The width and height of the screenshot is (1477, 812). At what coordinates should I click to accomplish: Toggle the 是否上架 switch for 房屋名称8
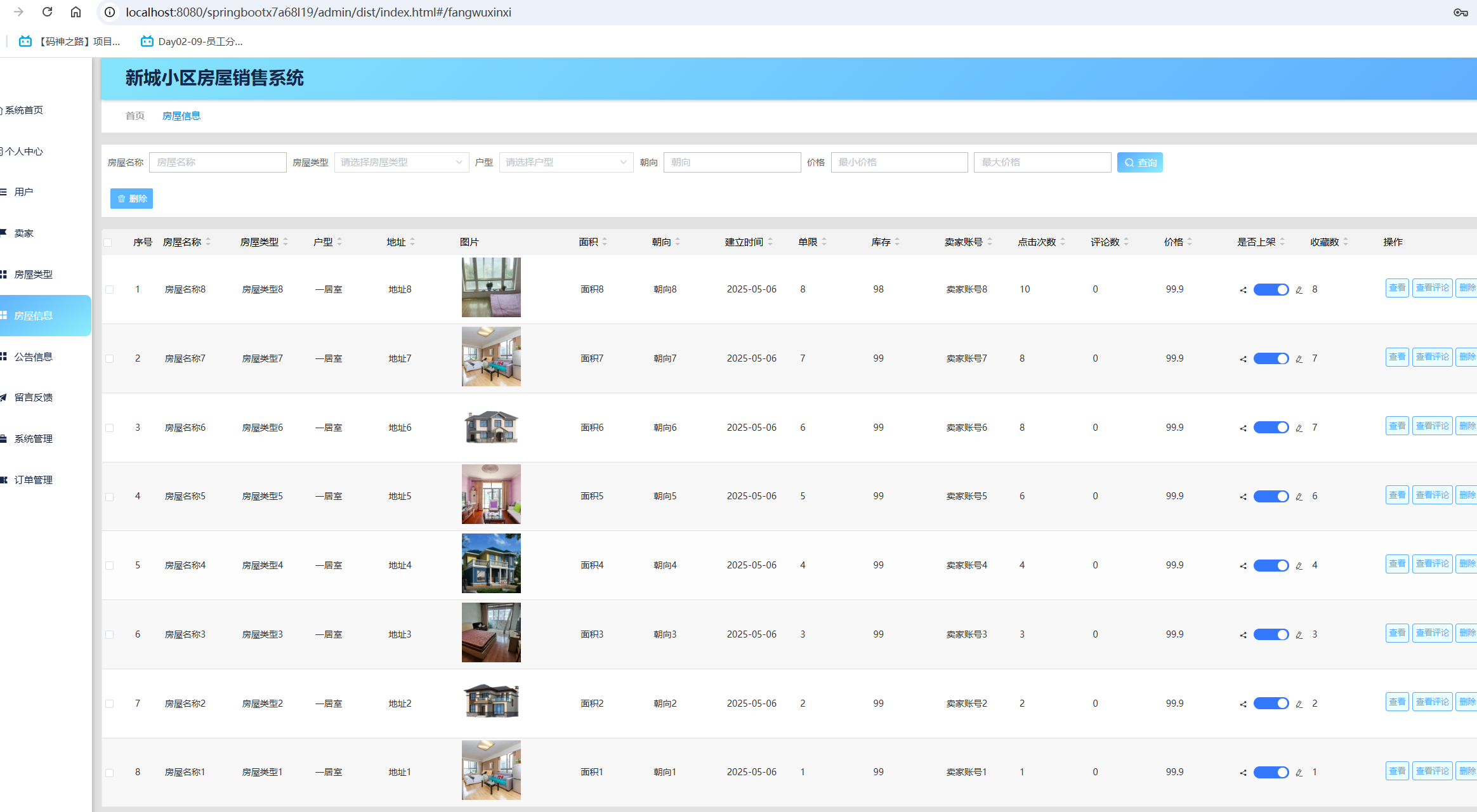1271,290
